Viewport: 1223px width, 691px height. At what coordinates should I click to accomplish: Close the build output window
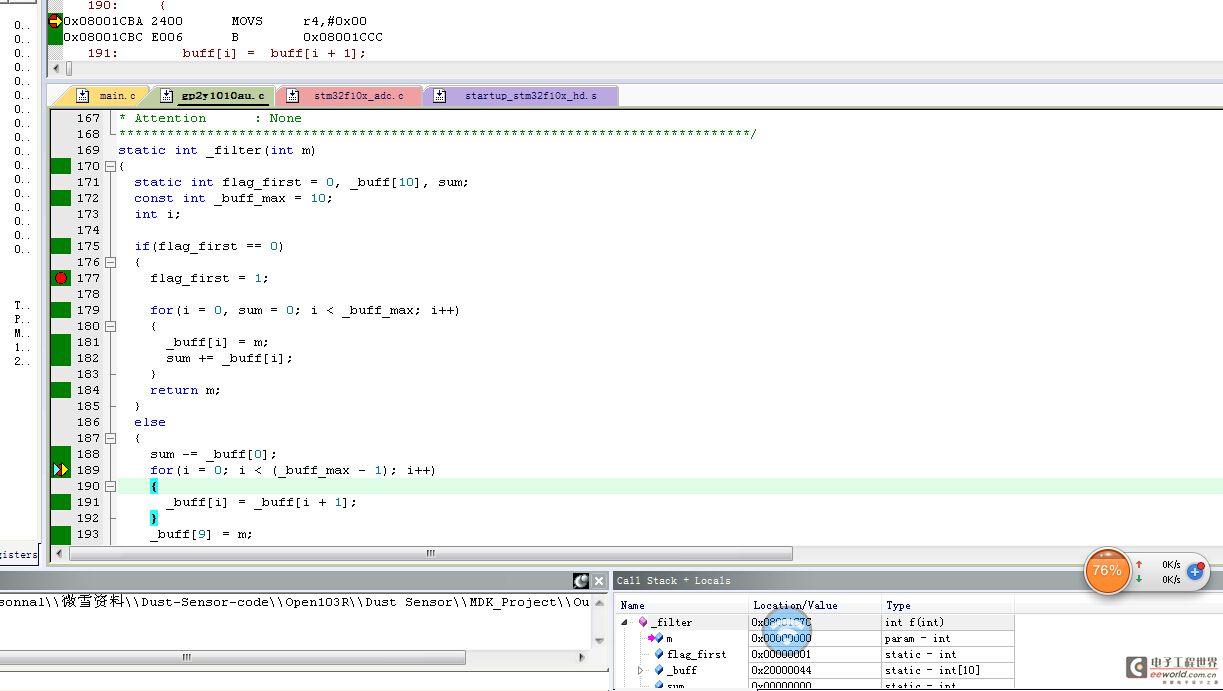pos(599,581)
